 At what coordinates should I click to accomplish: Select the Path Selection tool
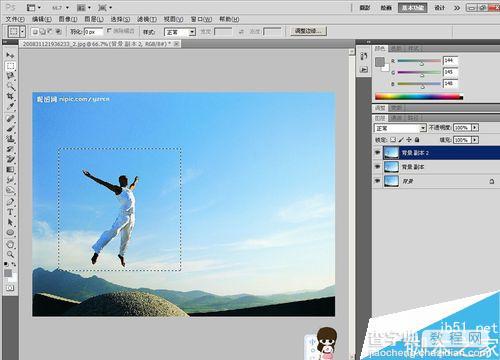click(10, 222)
